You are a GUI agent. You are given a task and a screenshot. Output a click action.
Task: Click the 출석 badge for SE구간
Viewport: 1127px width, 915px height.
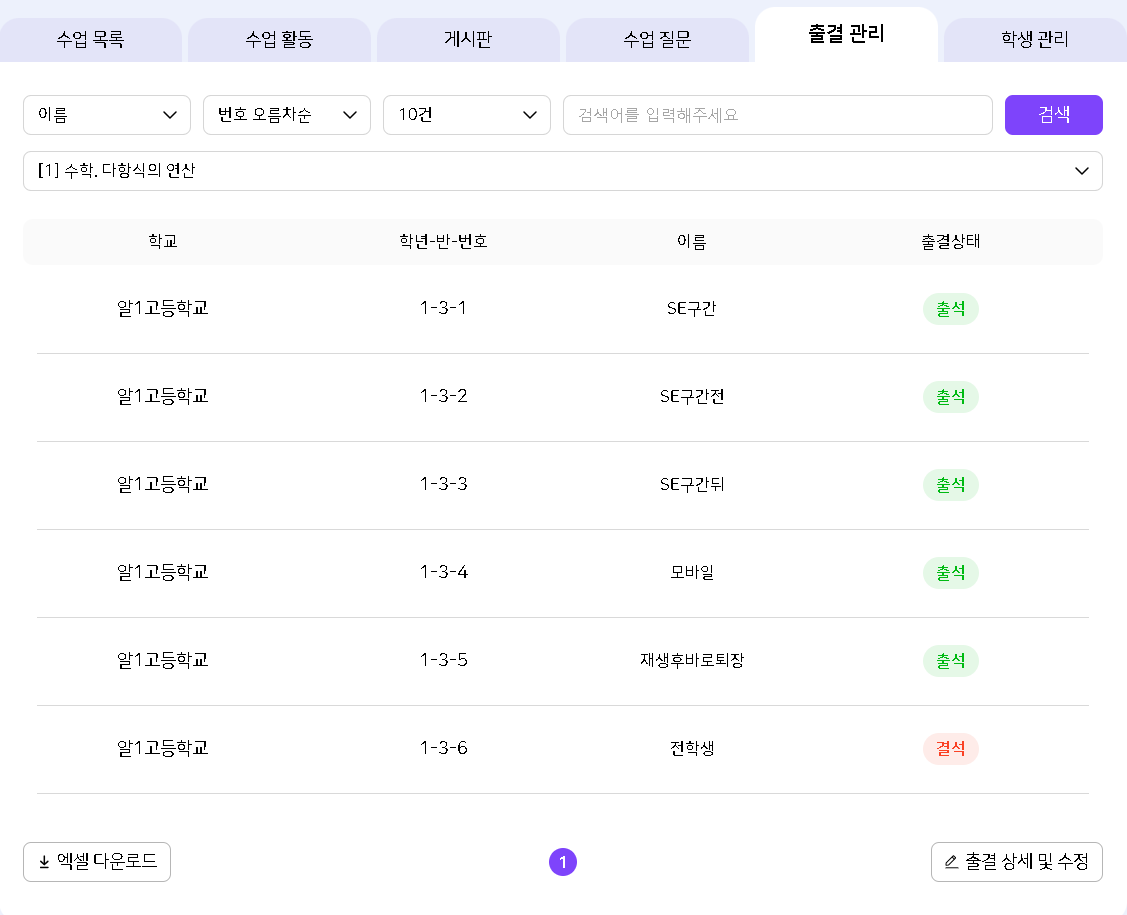(950, 309)
